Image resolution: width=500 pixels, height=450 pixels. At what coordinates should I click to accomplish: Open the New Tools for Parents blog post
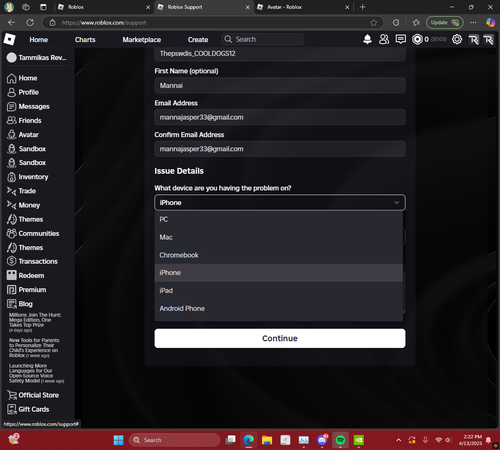tap(34, 348)
